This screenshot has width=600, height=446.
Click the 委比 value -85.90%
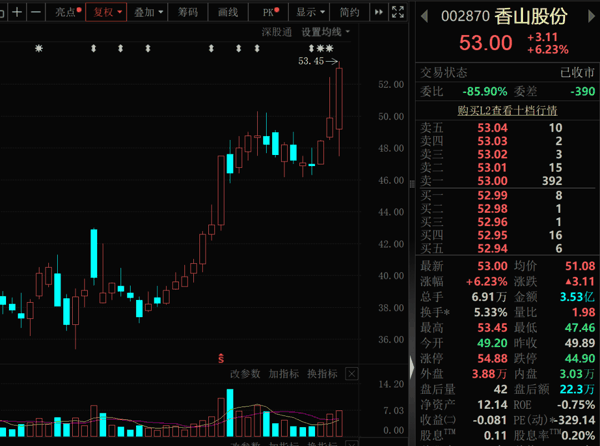[x=485, y=92]
